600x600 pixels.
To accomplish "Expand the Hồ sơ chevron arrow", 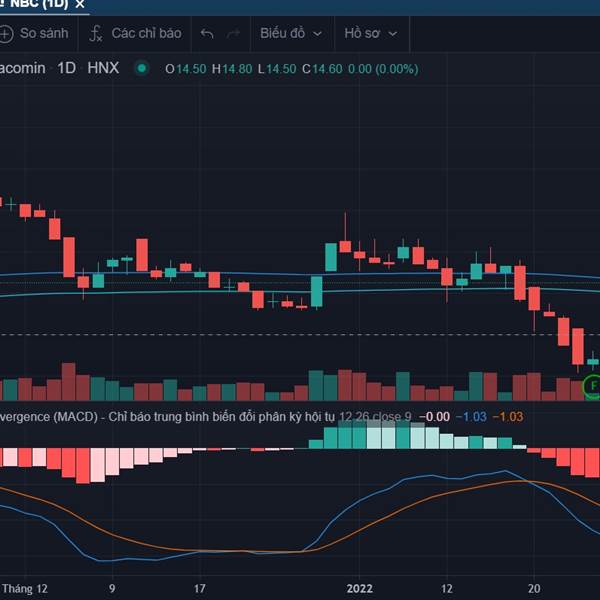I will coord(393,34).
